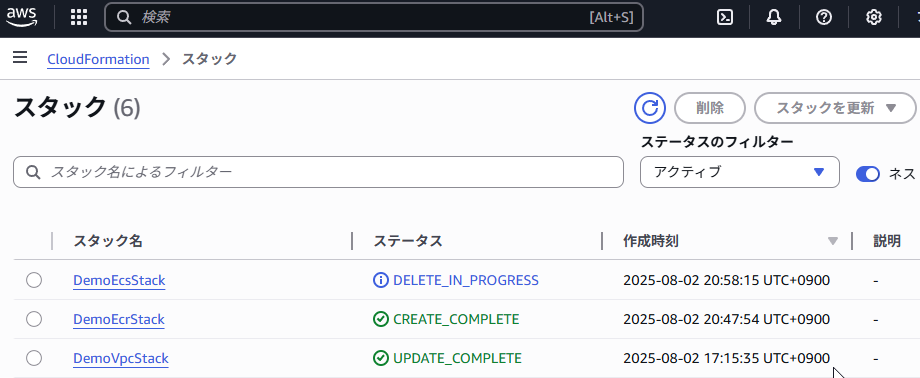920x378 pixels.
Task: Focus the top AWS search box
Action: click(374, 18)
